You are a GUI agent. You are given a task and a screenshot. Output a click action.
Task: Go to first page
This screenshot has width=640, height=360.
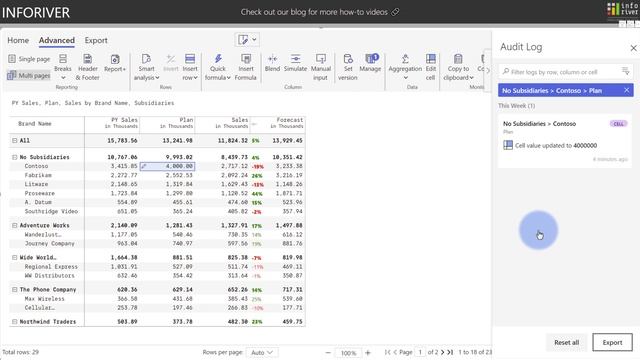387,352
